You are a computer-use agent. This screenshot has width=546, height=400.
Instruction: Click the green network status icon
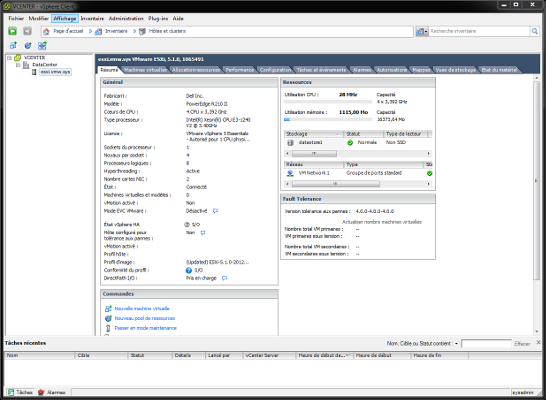(429, 173)
